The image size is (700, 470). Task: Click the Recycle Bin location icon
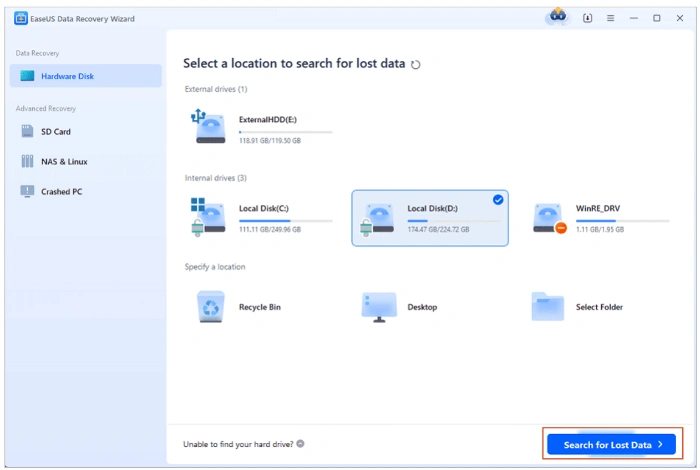click(211, 307)
